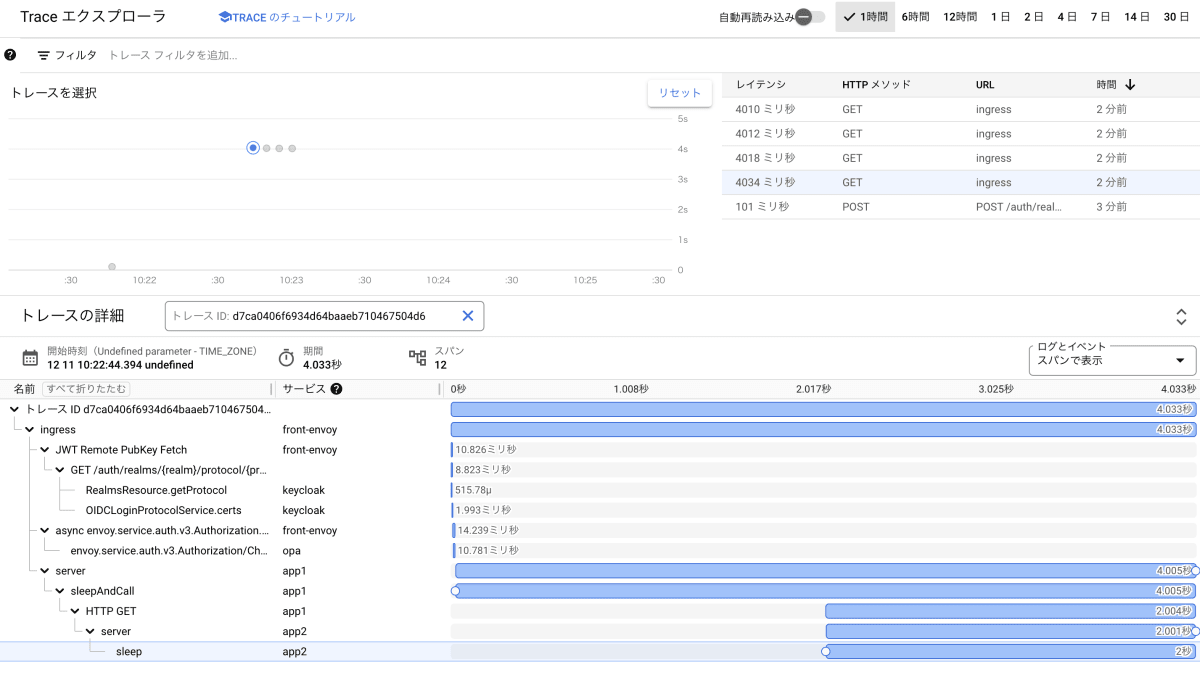Select the 7日 time range

1100,17
